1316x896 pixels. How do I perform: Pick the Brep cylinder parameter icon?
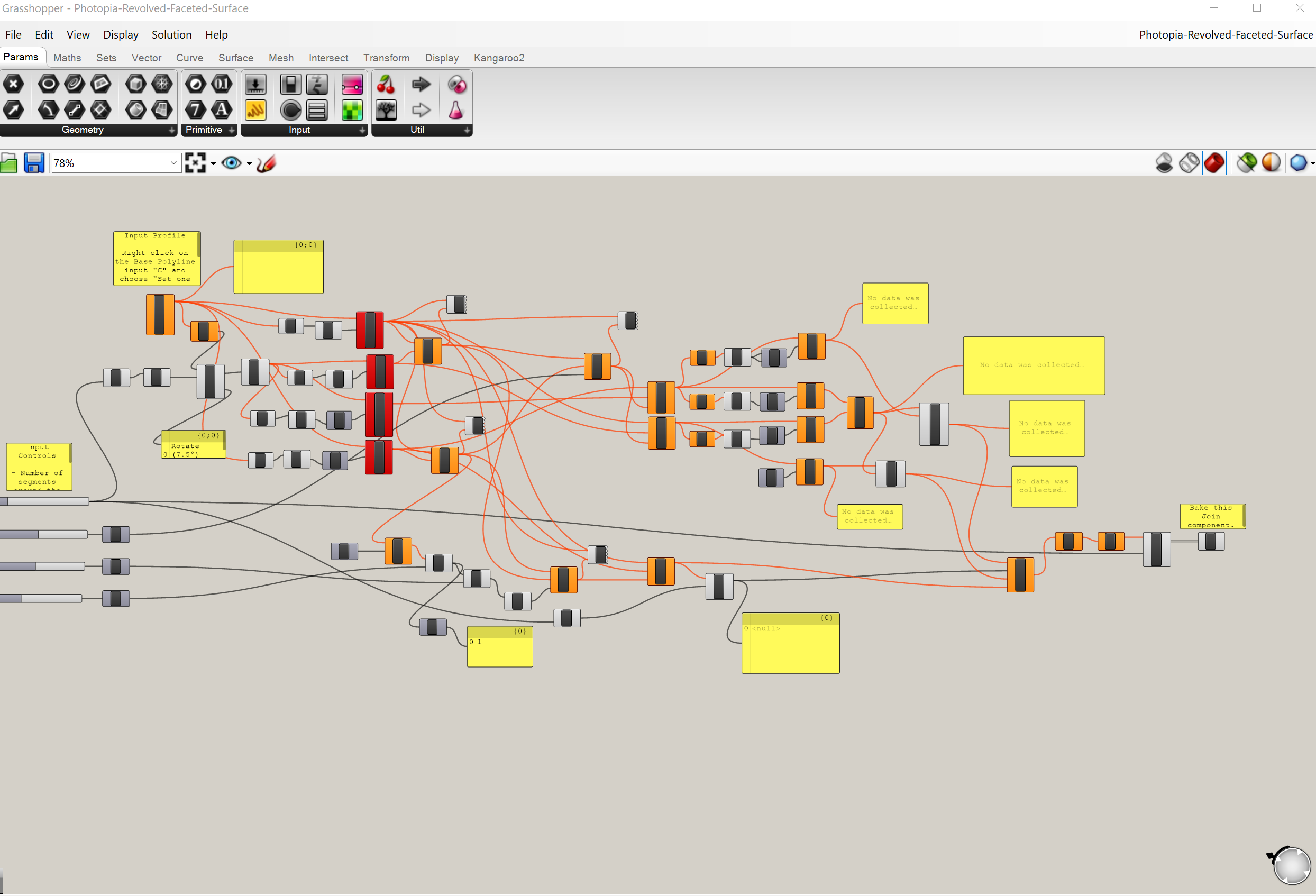point(136,110)
